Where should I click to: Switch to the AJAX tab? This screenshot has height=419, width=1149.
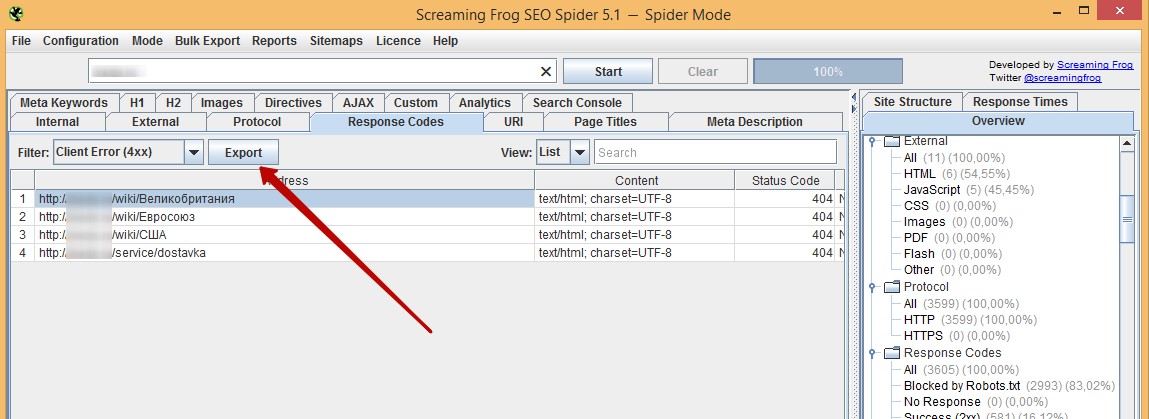358,103
